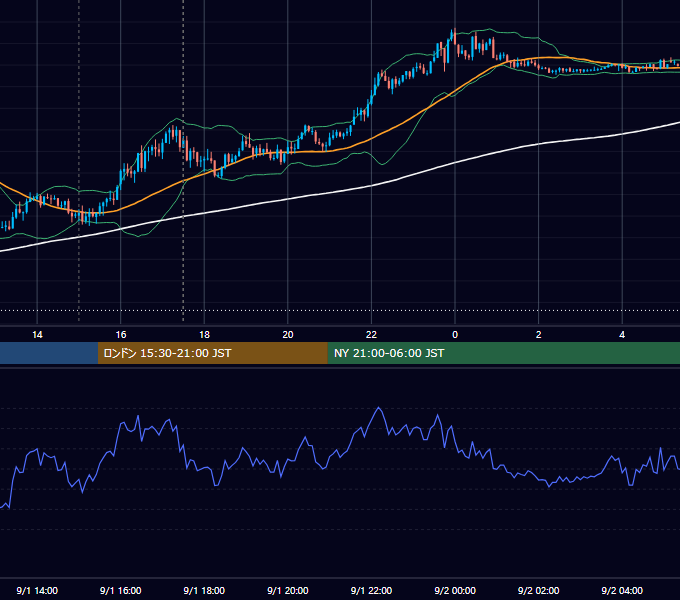The image size is (680, 600).
Task: Select the ロンドン 15:30-21:00 JST session bar
Action: pos(212,353)
